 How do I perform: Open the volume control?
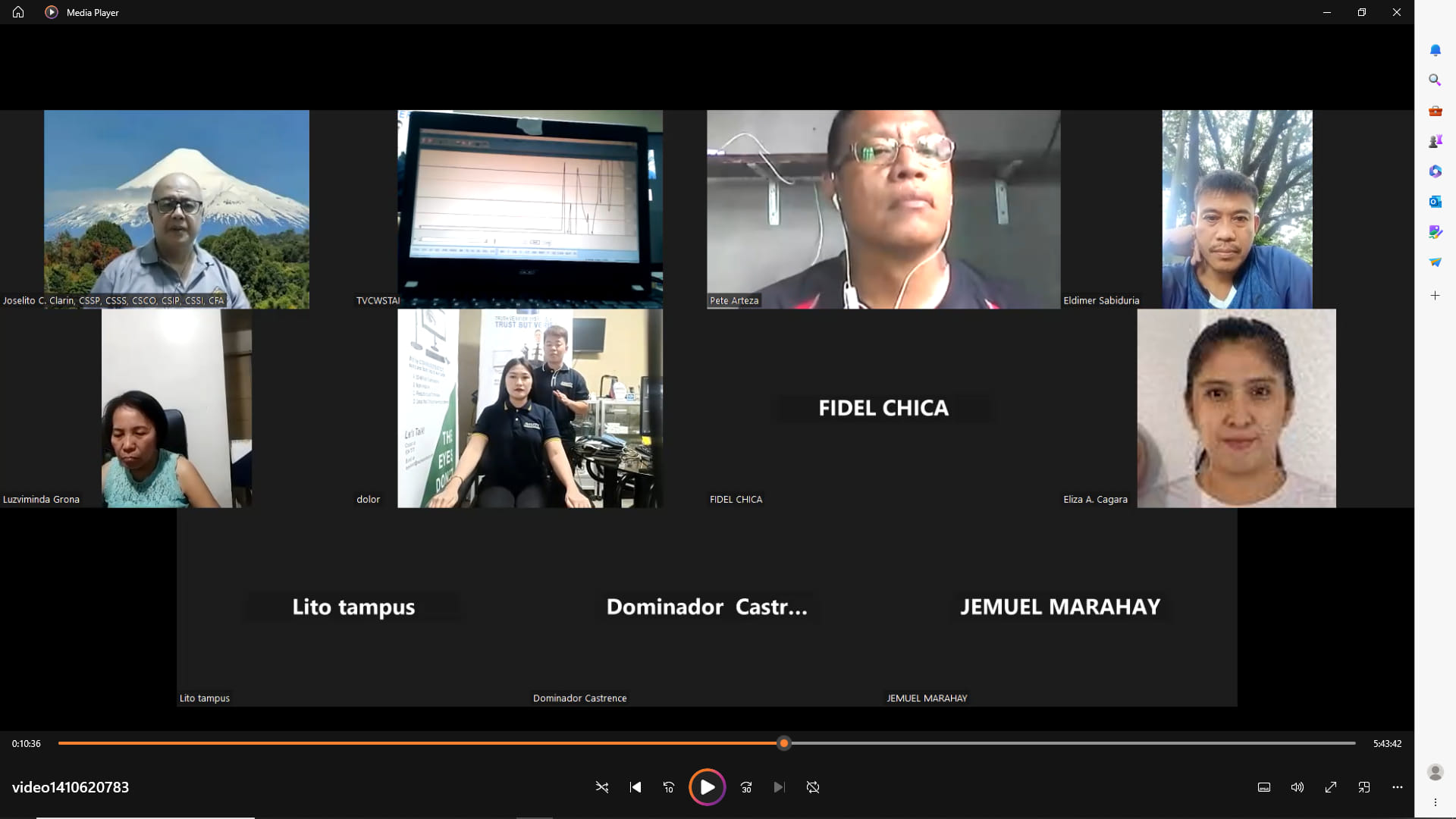coord(1298,787)
